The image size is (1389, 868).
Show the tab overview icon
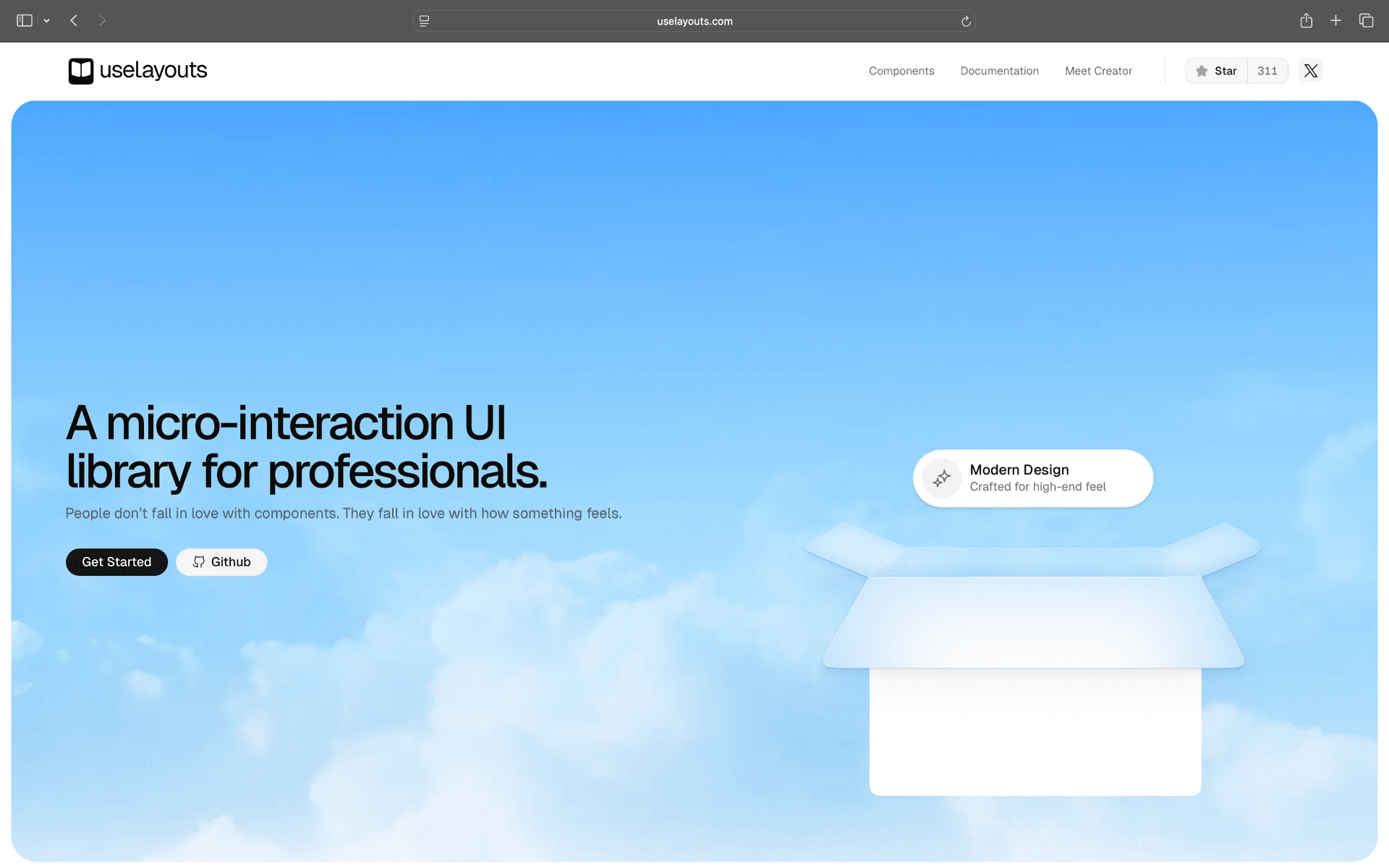(x=1366, y=21)
